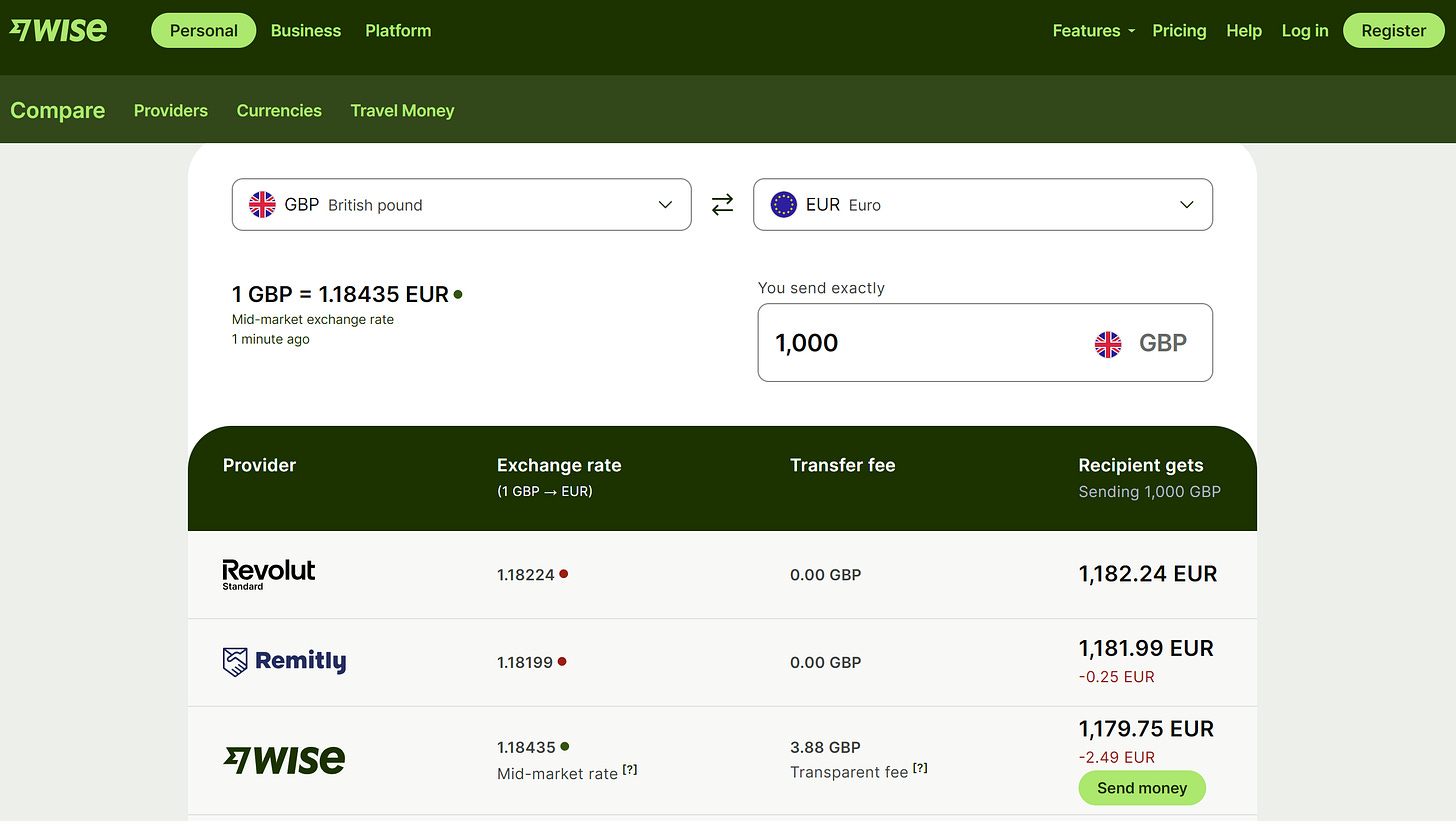
Task: Click the British flag in GBP dropdown
Action: click(262, 204)
